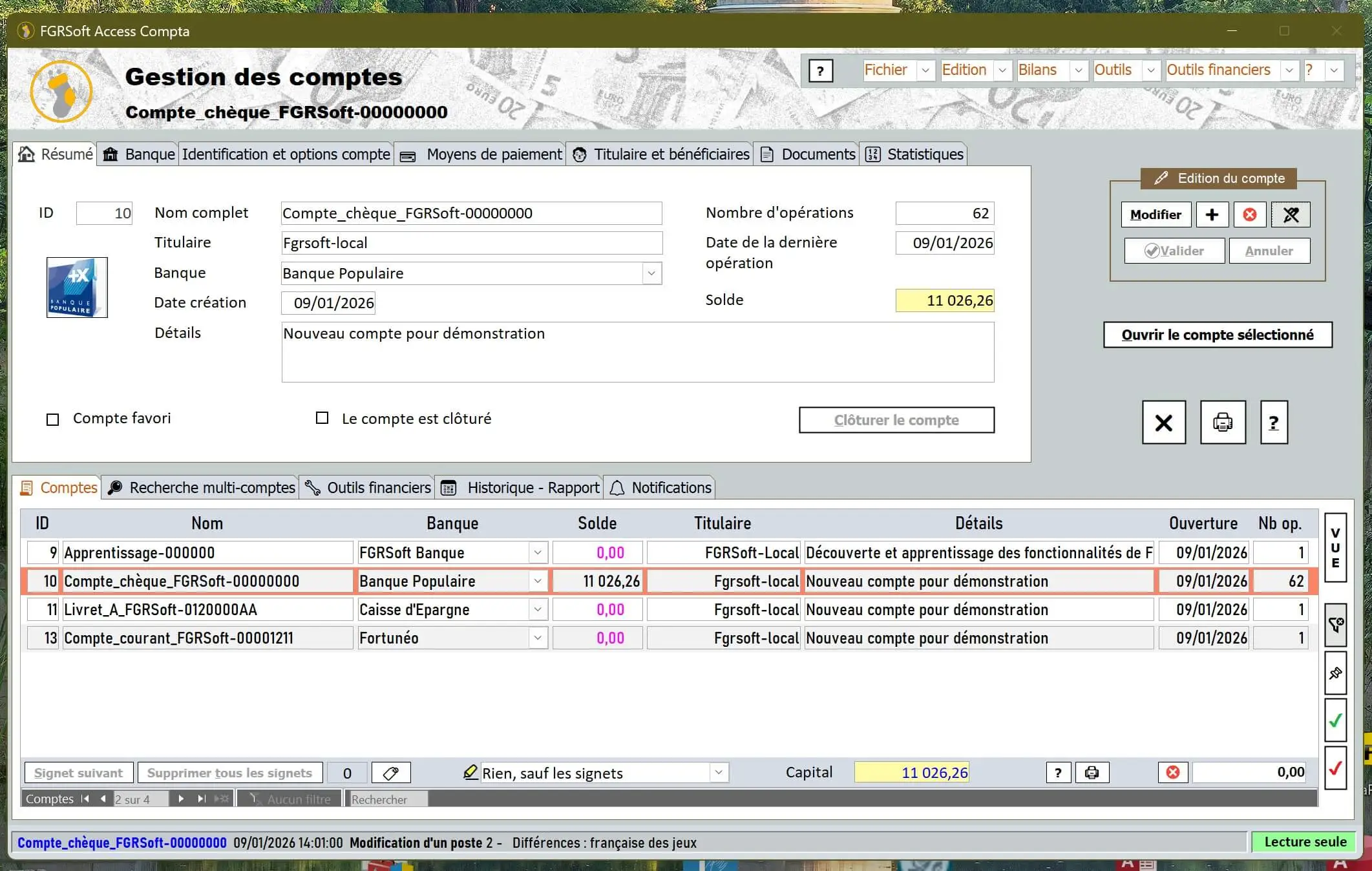1372x871 pixels.
Task: Click the crossed tools icon in Edition du compte
Action: pos(1291,215)
